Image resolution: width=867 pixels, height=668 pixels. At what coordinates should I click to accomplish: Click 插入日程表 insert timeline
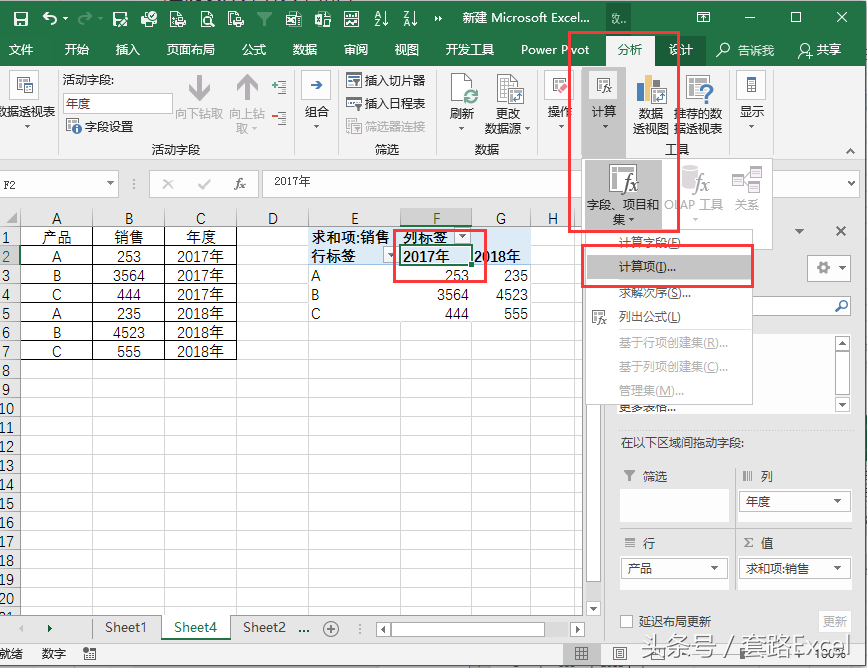pyautogui.click(x=386, y=103)
